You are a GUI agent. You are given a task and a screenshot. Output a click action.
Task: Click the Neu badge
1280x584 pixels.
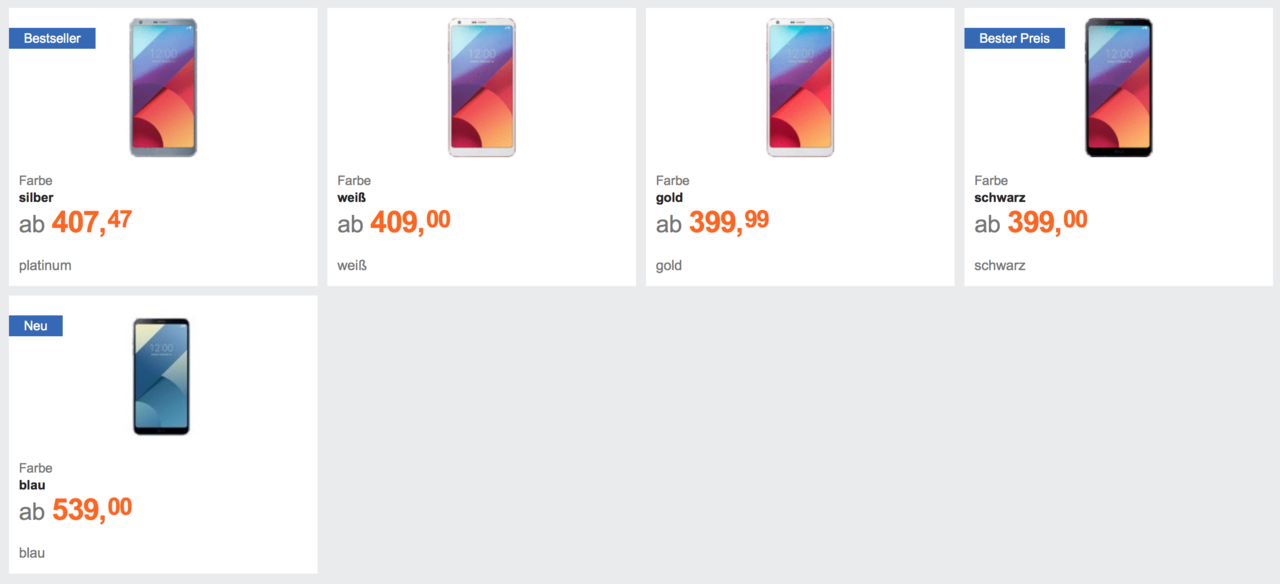click(x=36, y=326)
